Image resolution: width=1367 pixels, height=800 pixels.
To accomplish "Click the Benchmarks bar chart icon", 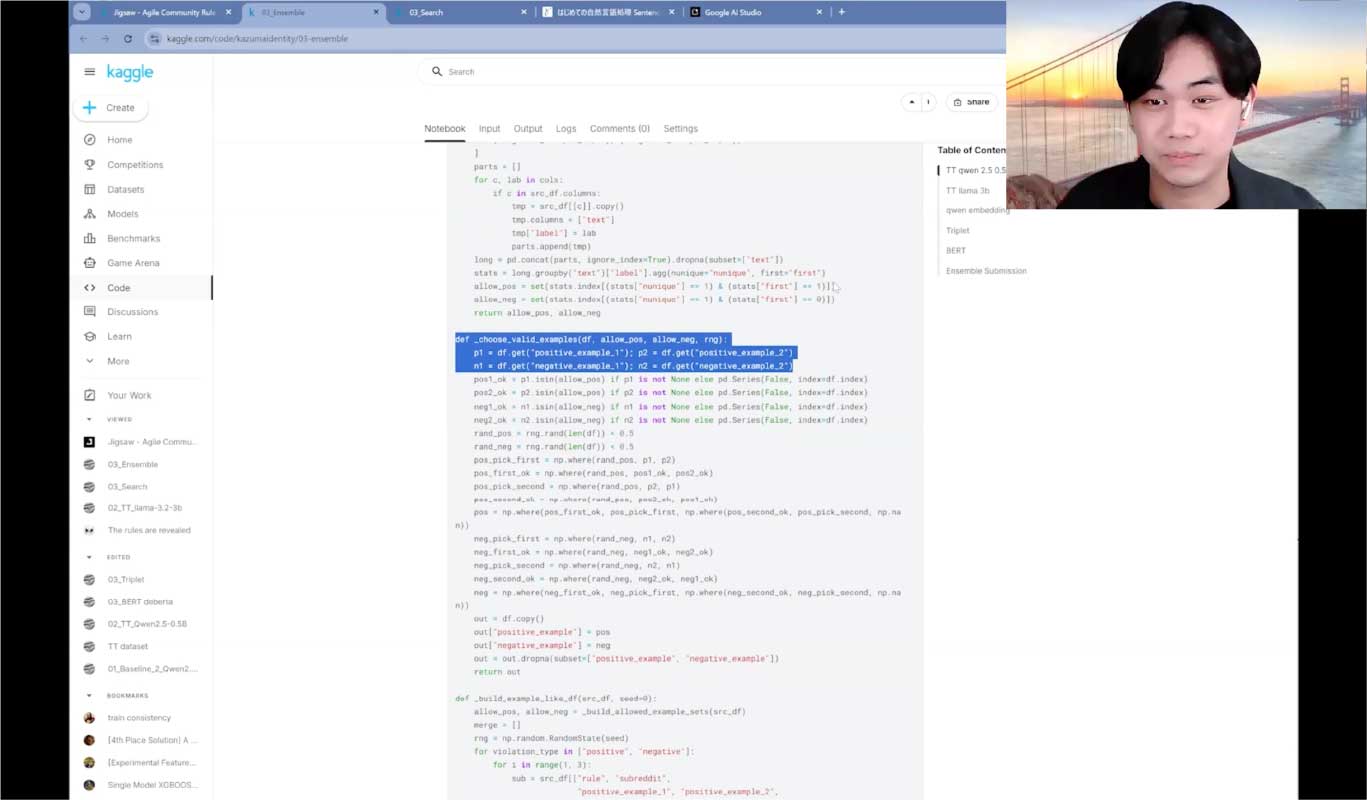I will click(x=90, y=238).
